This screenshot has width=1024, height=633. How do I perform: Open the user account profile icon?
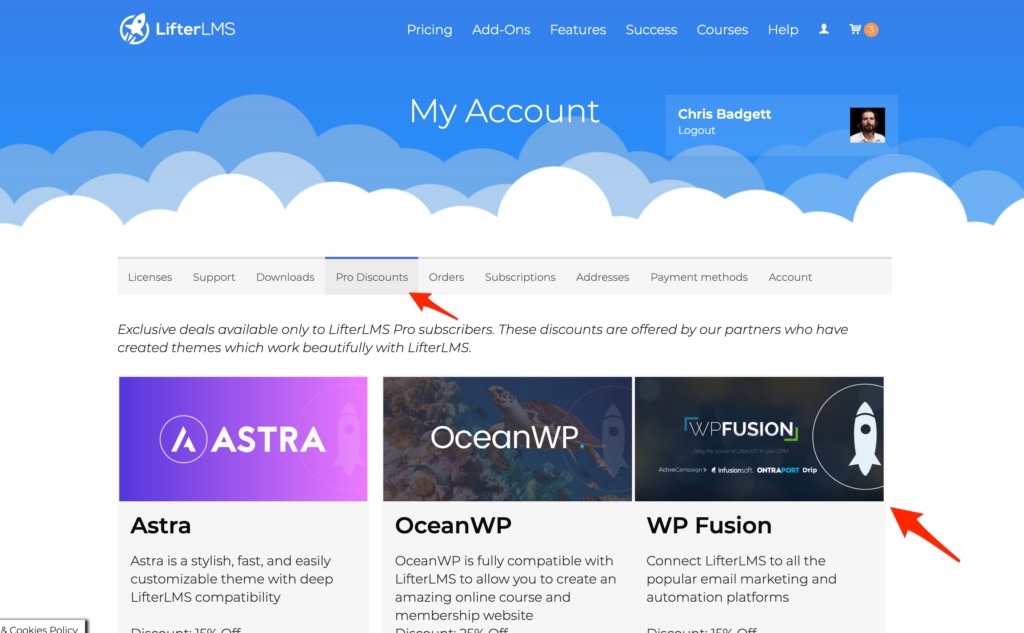[824, 29]
